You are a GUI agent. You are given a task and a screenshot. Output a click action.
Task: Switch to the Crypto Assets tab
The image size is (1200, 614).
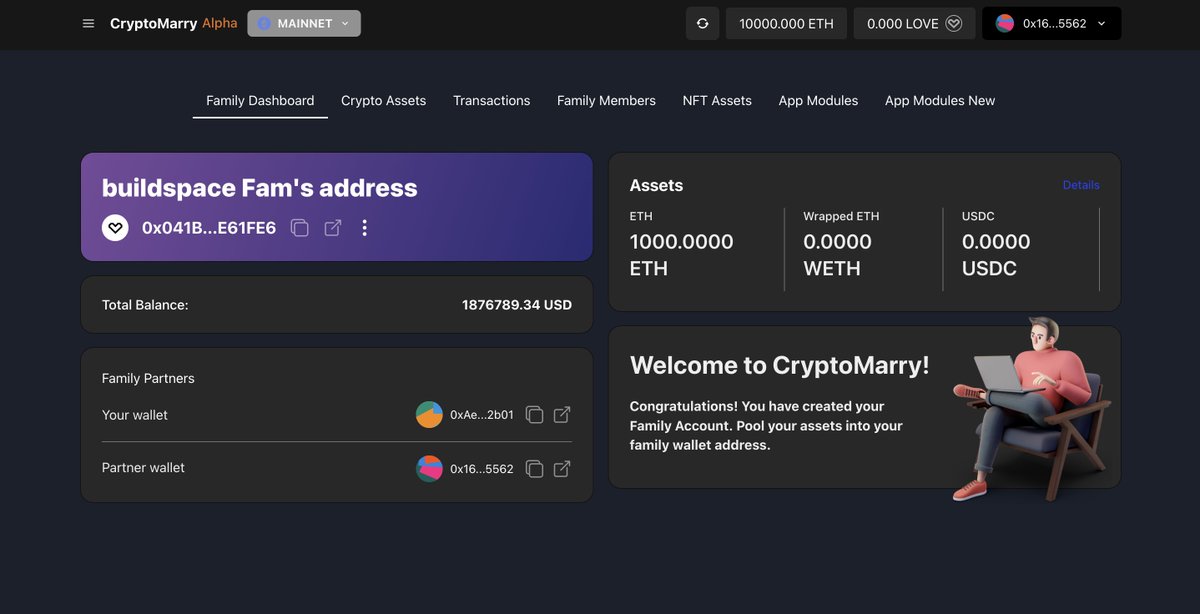[x=383, y=100]
